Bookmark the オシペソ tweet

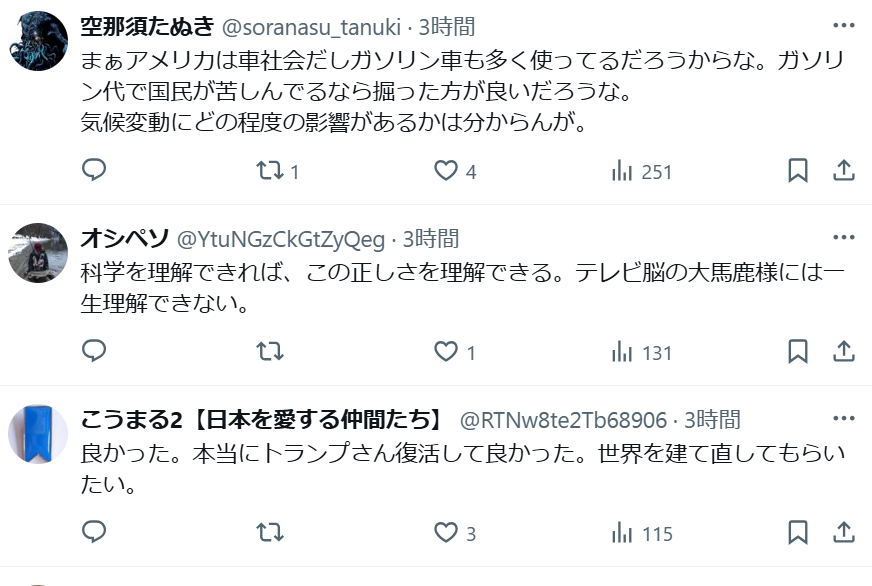(798, 352)
